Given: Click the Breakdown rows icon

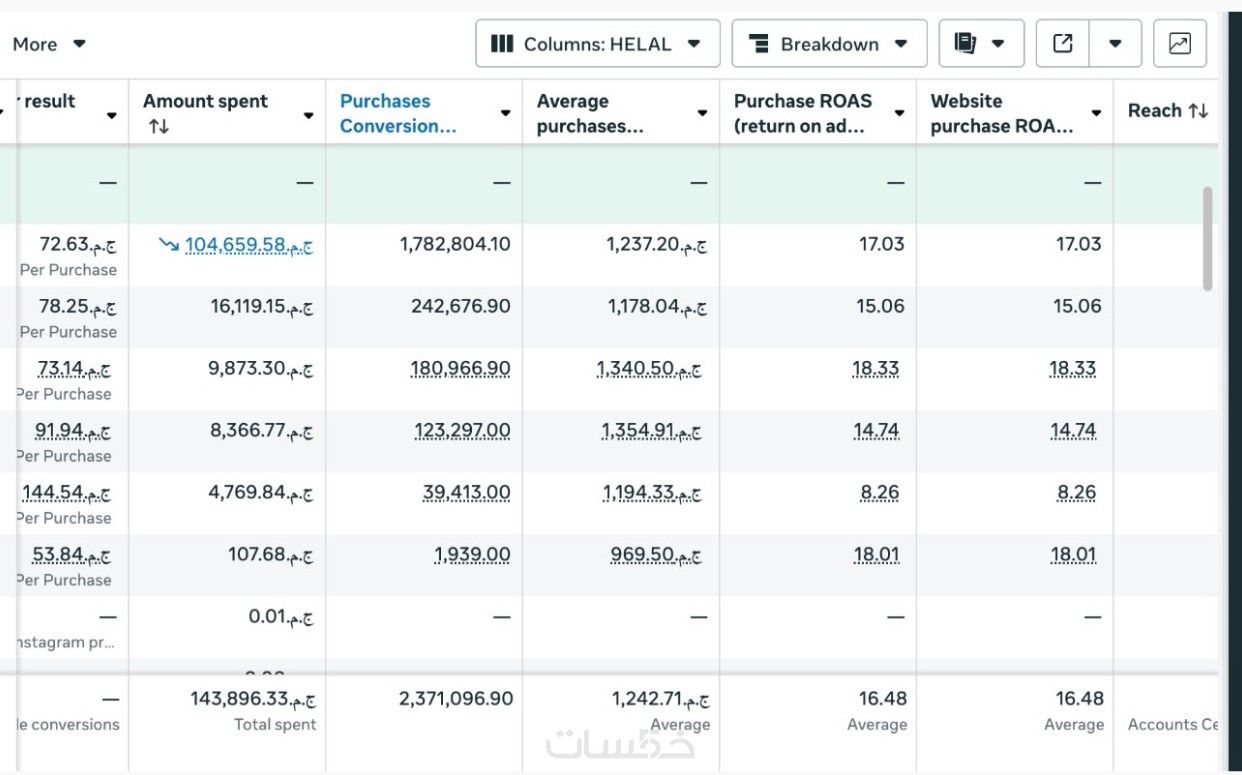Looking at the screenshot, I should pos(759,44).
